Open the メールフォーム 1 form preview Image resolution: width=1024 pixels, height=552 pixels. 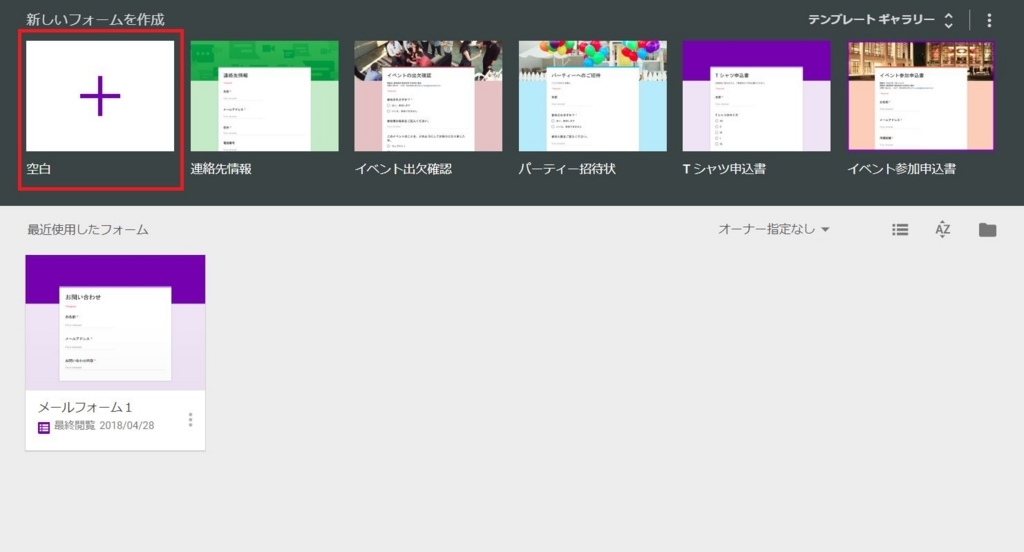[115, 323]
